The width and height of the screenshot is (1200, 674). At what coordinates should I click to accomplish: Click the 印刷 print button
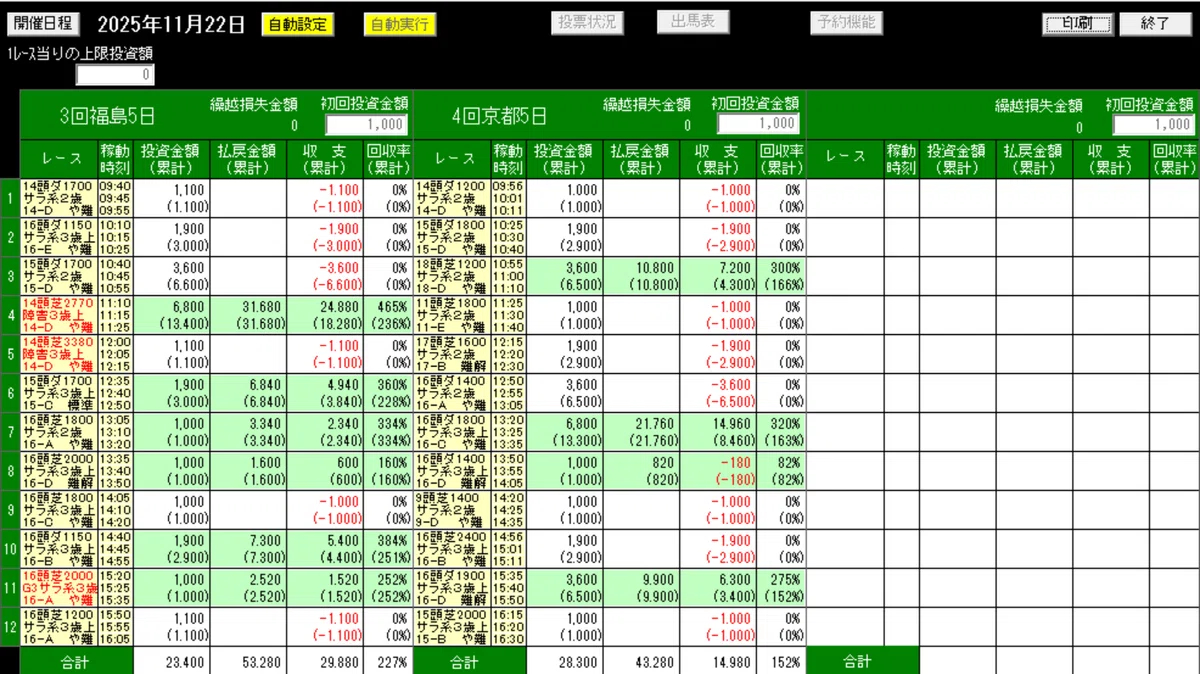click(x=1077, y=21)
